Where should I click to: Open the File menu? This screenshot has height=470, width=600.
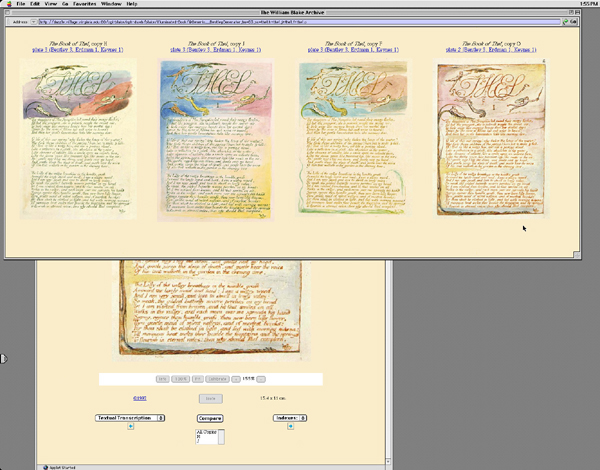click(x=21, y=4)
